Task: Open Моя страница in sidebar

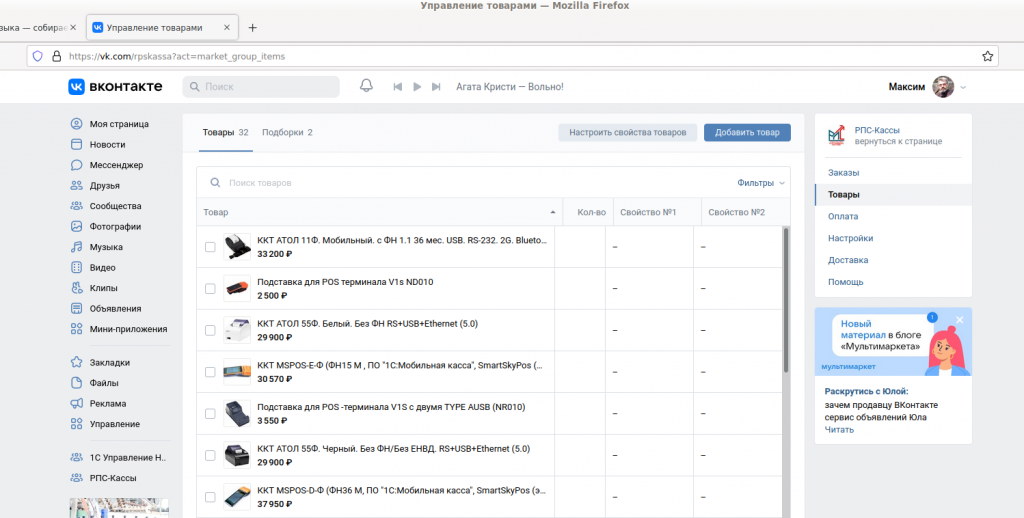Action: coord(119,124)
